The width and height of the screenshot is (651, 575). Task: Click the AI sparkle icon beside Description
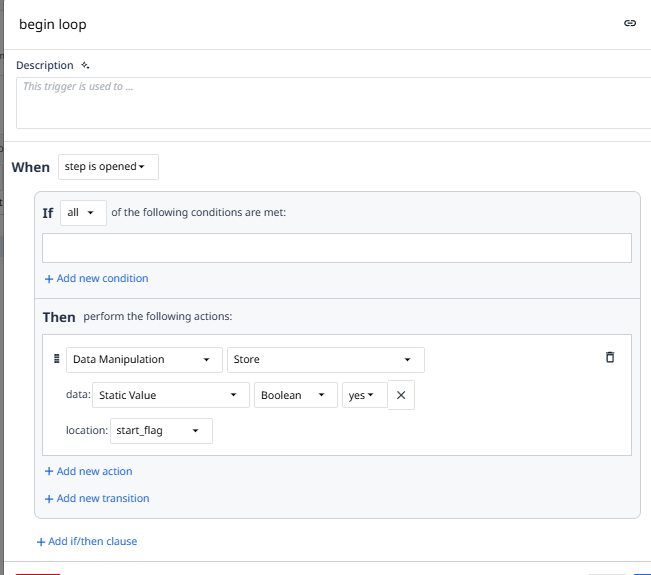pyautogui.click(x=85, y=65)
